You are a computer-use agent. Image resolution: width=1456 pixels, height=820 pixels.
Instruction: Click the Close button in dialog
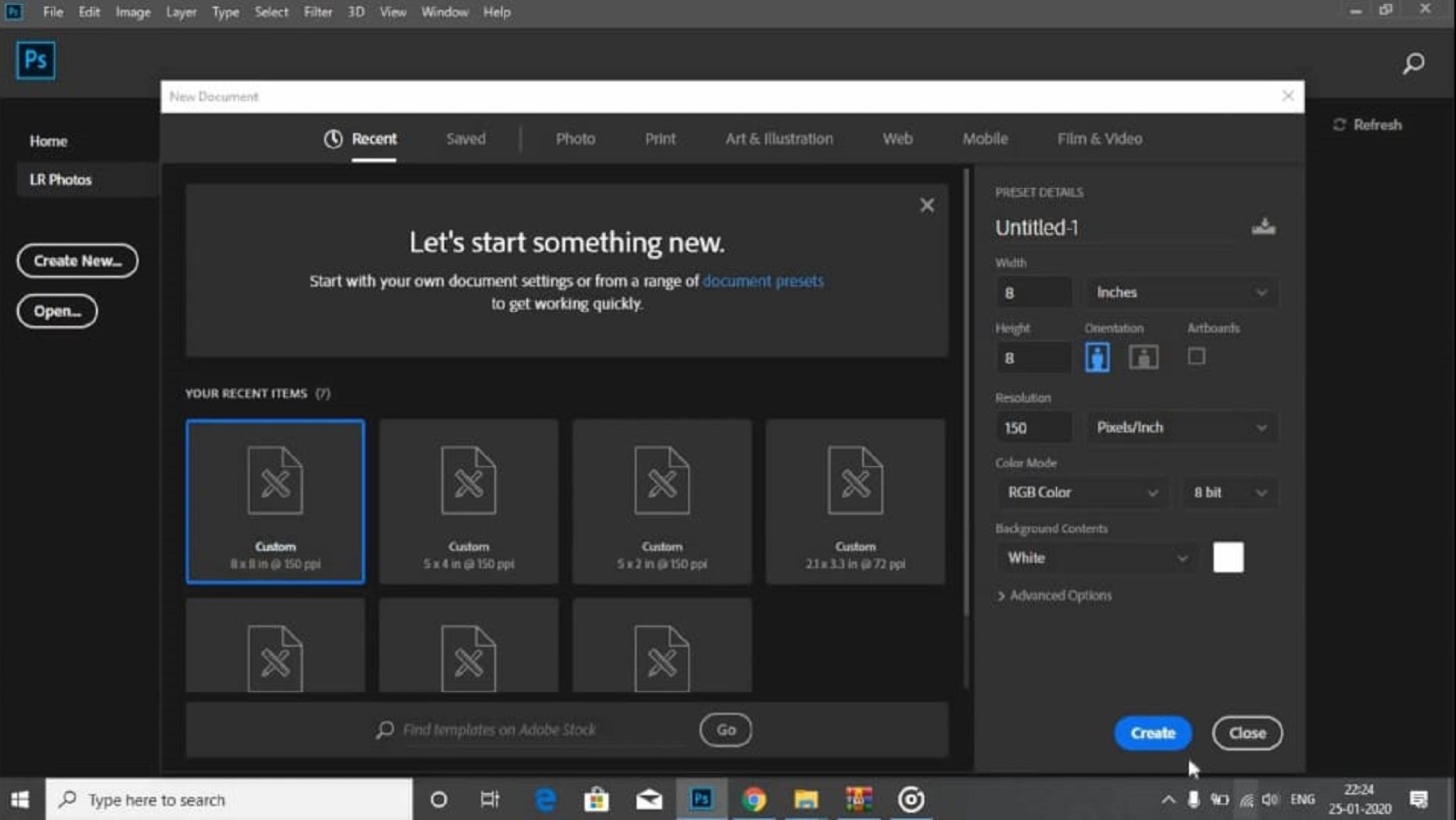(x=1247, y=733)
